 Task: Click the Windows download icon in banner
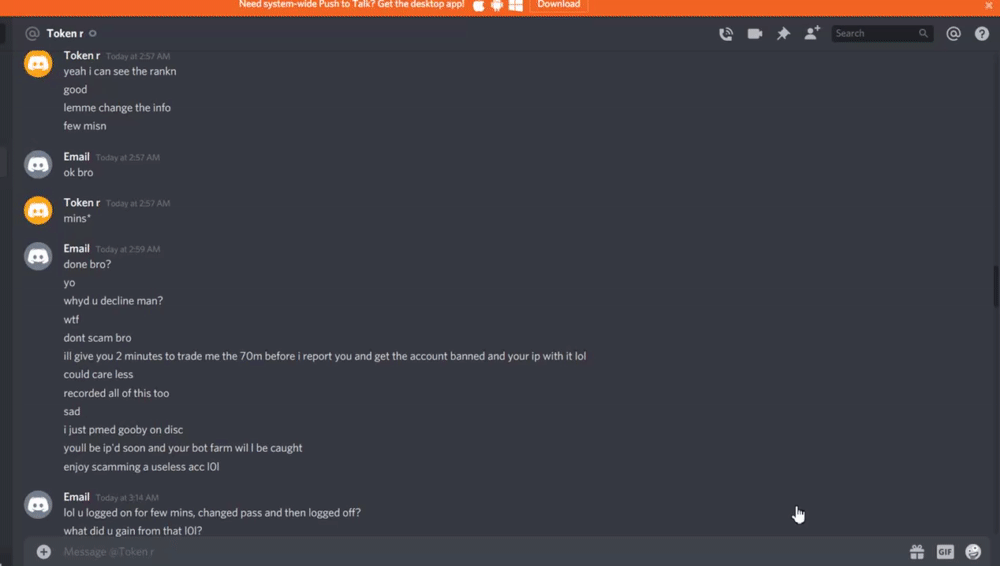(516, 6)
